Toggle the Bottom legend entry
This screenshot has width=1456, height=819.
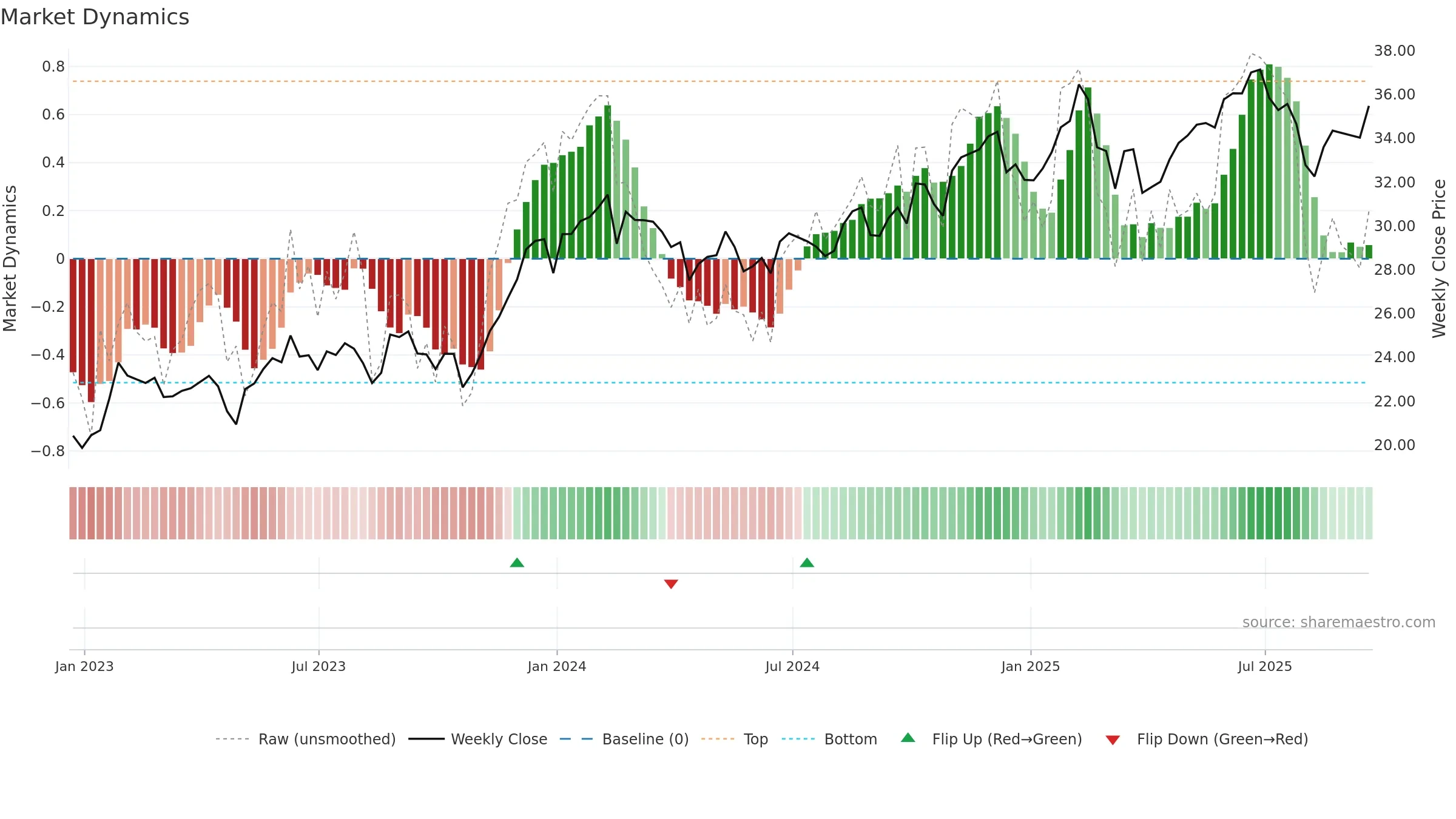click(x=829, y=739)
